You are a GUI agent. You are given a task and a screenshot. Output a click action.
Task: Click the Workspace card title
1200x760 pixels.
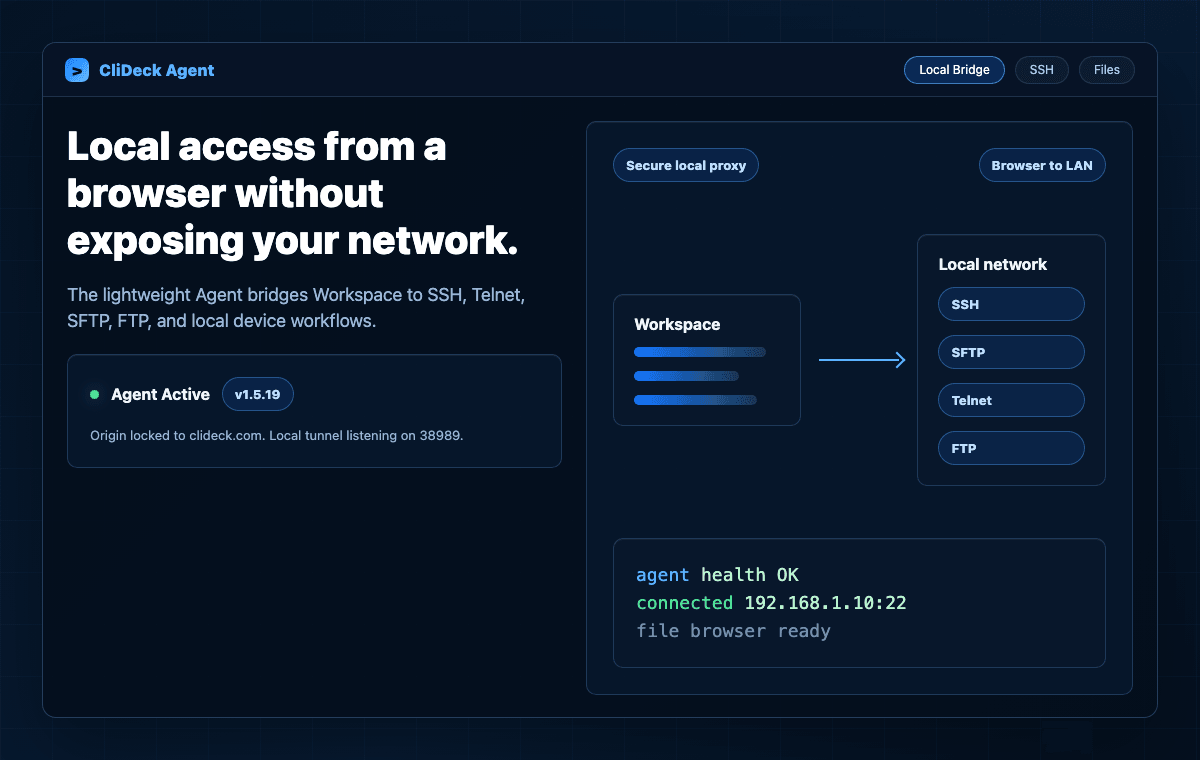[677, 324]
